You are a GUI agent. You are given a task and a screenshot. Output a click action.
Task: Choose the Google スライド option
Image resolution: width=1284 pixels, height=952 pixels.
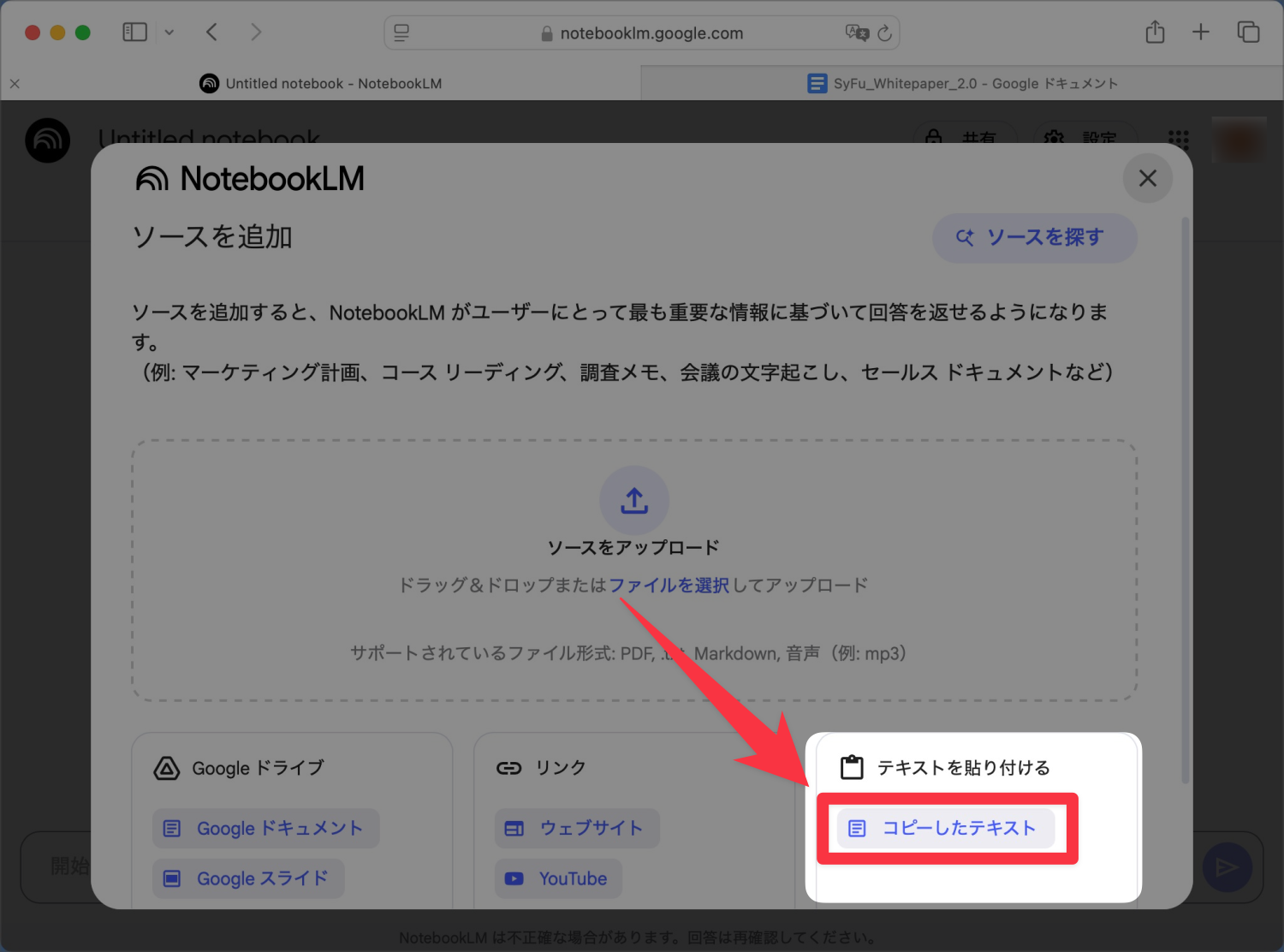(x=248, y=878)
